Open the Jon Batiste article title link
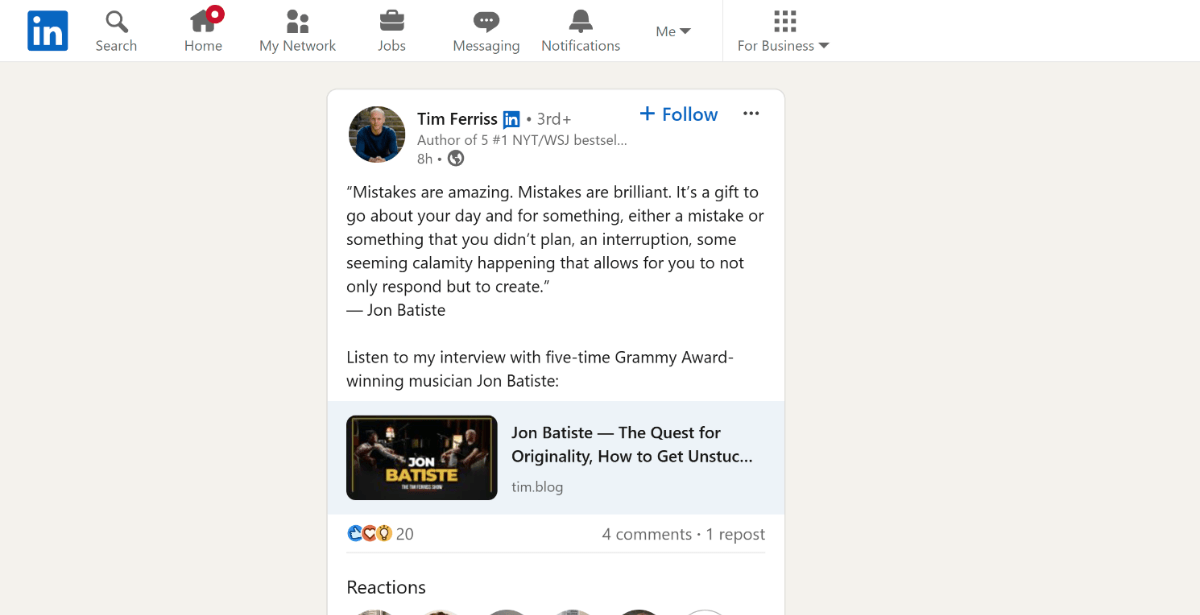This screenshot has height=615, width=1200. pyautogui.click(x=632, y=444)
